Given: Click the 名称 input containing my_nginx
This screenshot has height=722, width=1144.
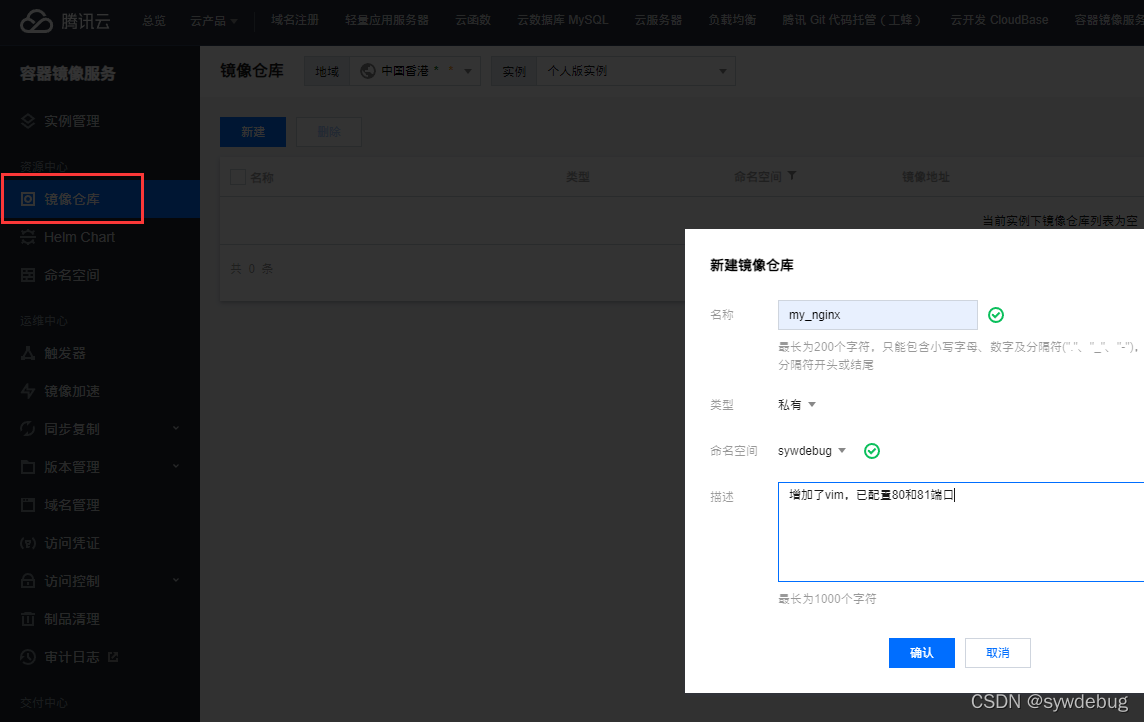Looking at the screenshot, I should click(878, 315).
